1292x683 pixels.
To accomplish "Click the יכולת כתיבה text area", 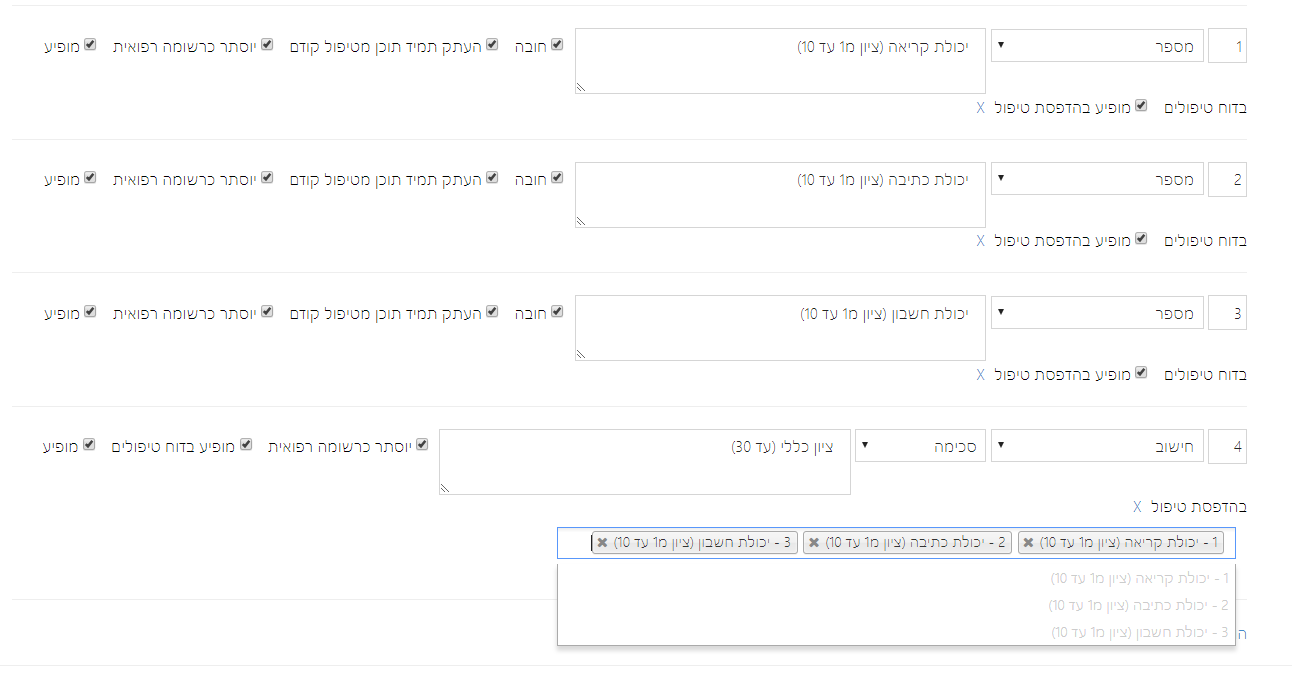I will [780, 195].
